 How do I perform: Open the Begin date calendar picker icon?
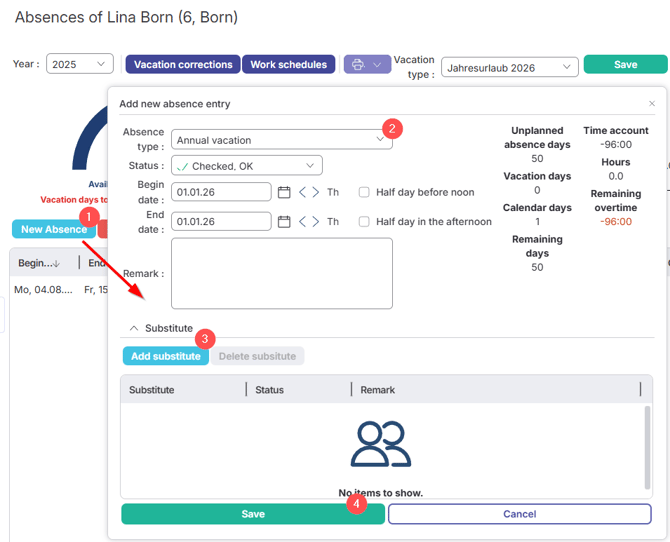[x=284, y=192]
